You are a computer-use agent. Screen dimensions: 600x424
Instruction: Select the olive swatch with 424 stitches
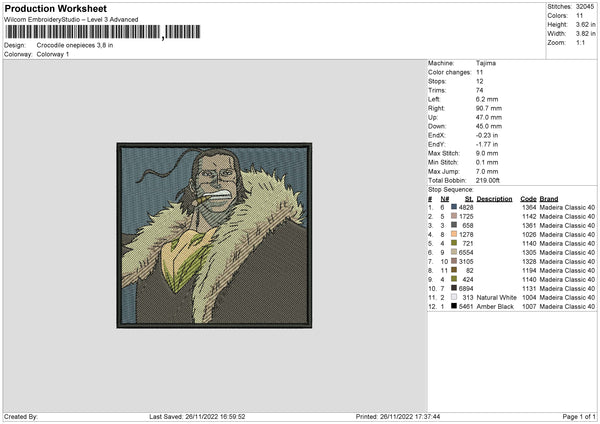454,279
